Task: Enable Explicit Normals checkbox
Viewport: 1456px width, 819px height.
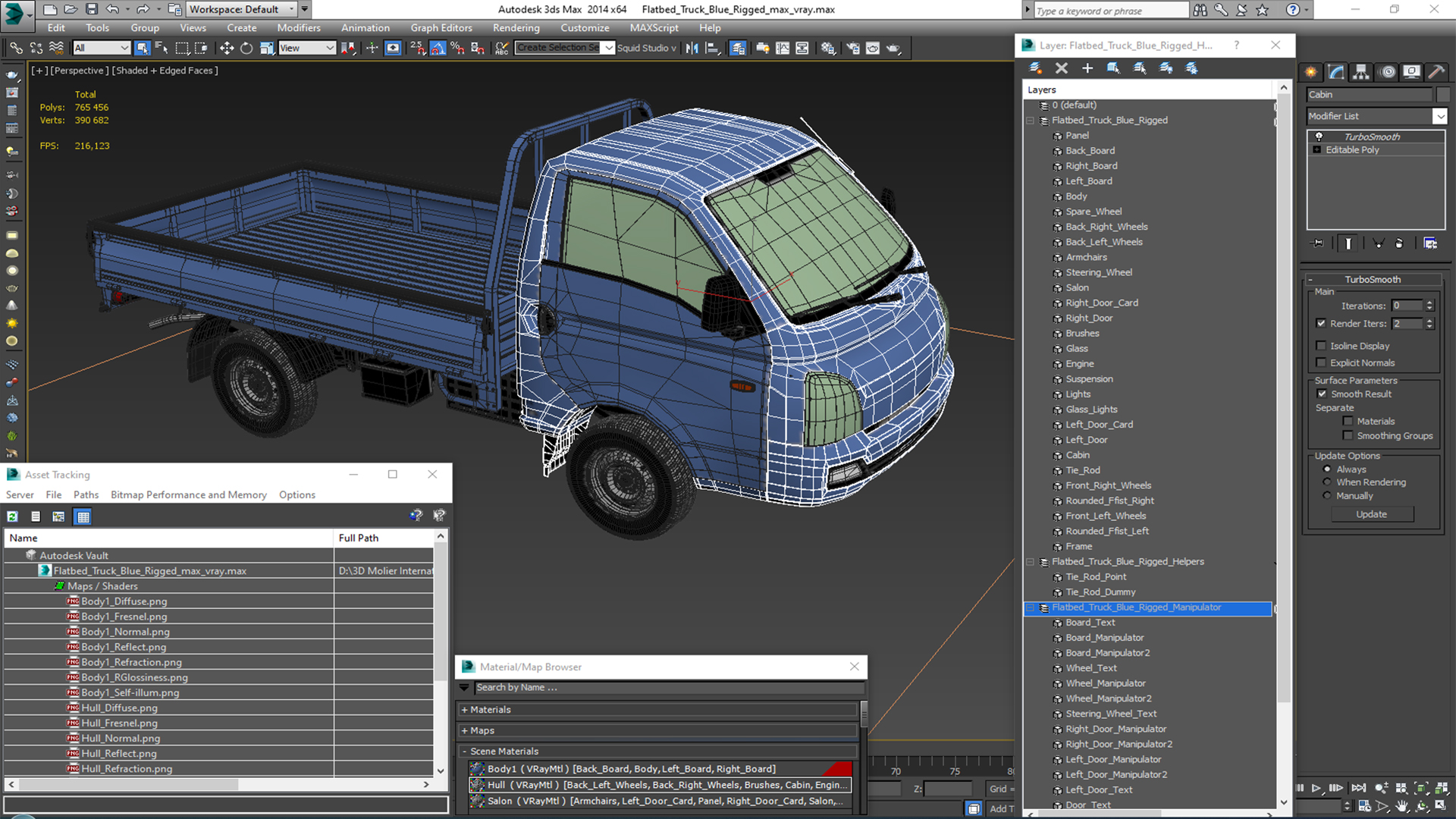Action: (x=1321, y=362)
